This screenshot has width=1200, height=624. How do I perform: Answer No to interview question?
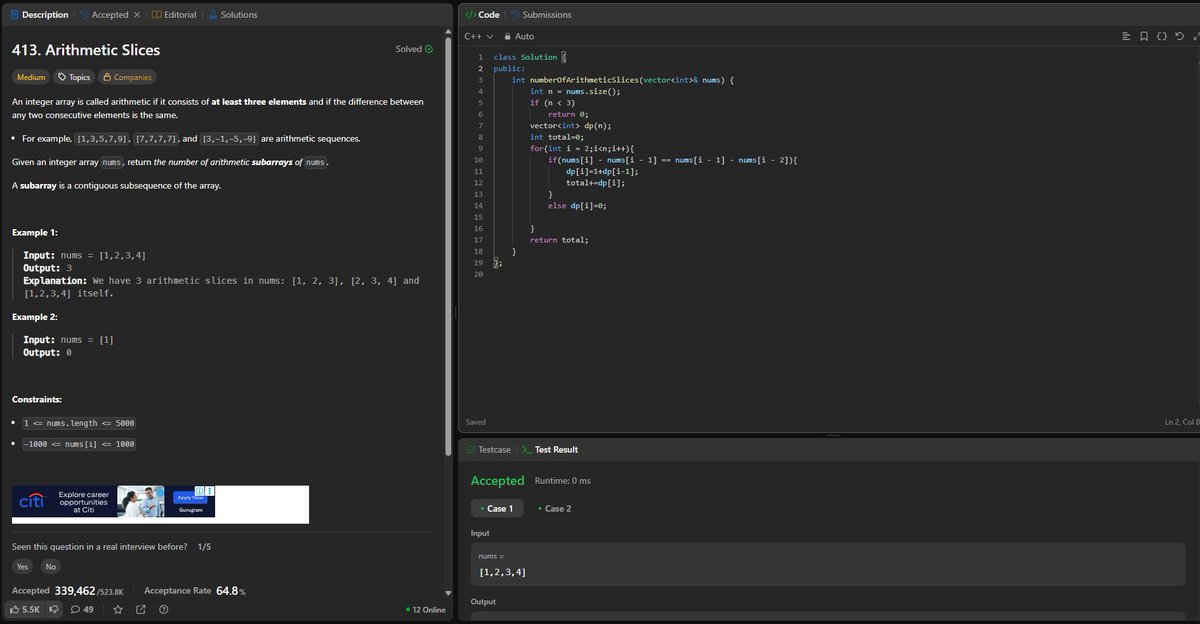click(50, 567)
